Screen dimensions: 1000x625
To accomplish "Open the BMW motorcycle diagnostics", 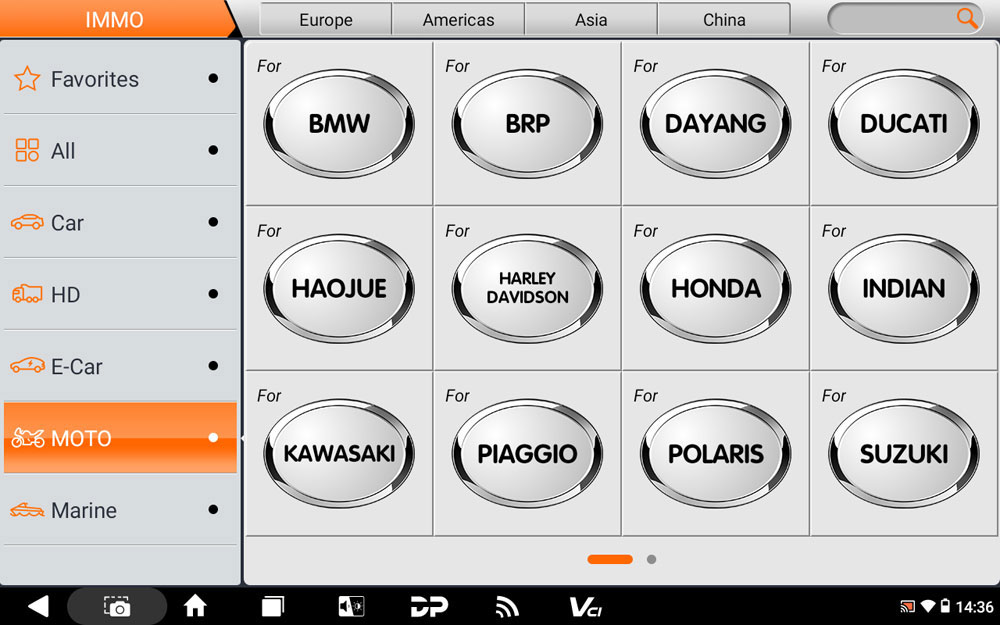I will (x=338, y=124).
